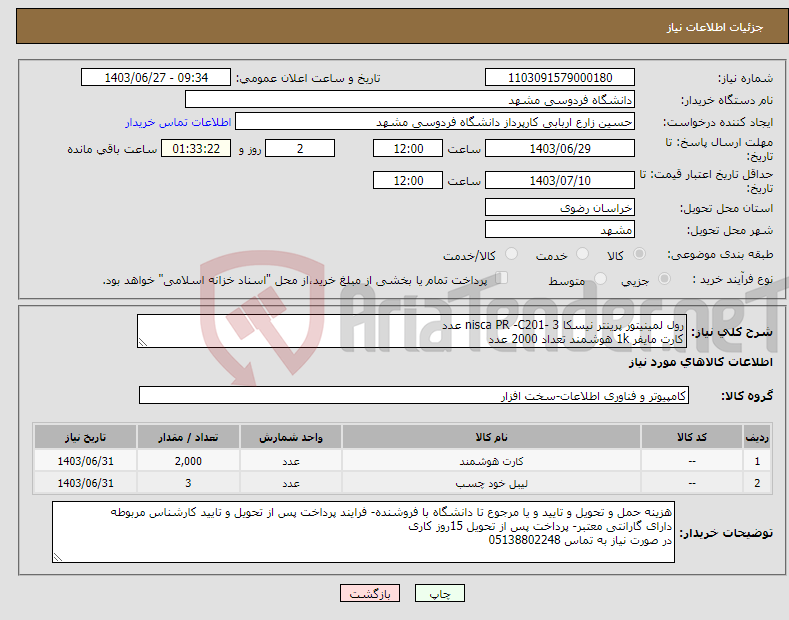The height and width of the screenshot is (620, 789).
Task: Click the واحد شمارش column header
Action: coord(291,437)
